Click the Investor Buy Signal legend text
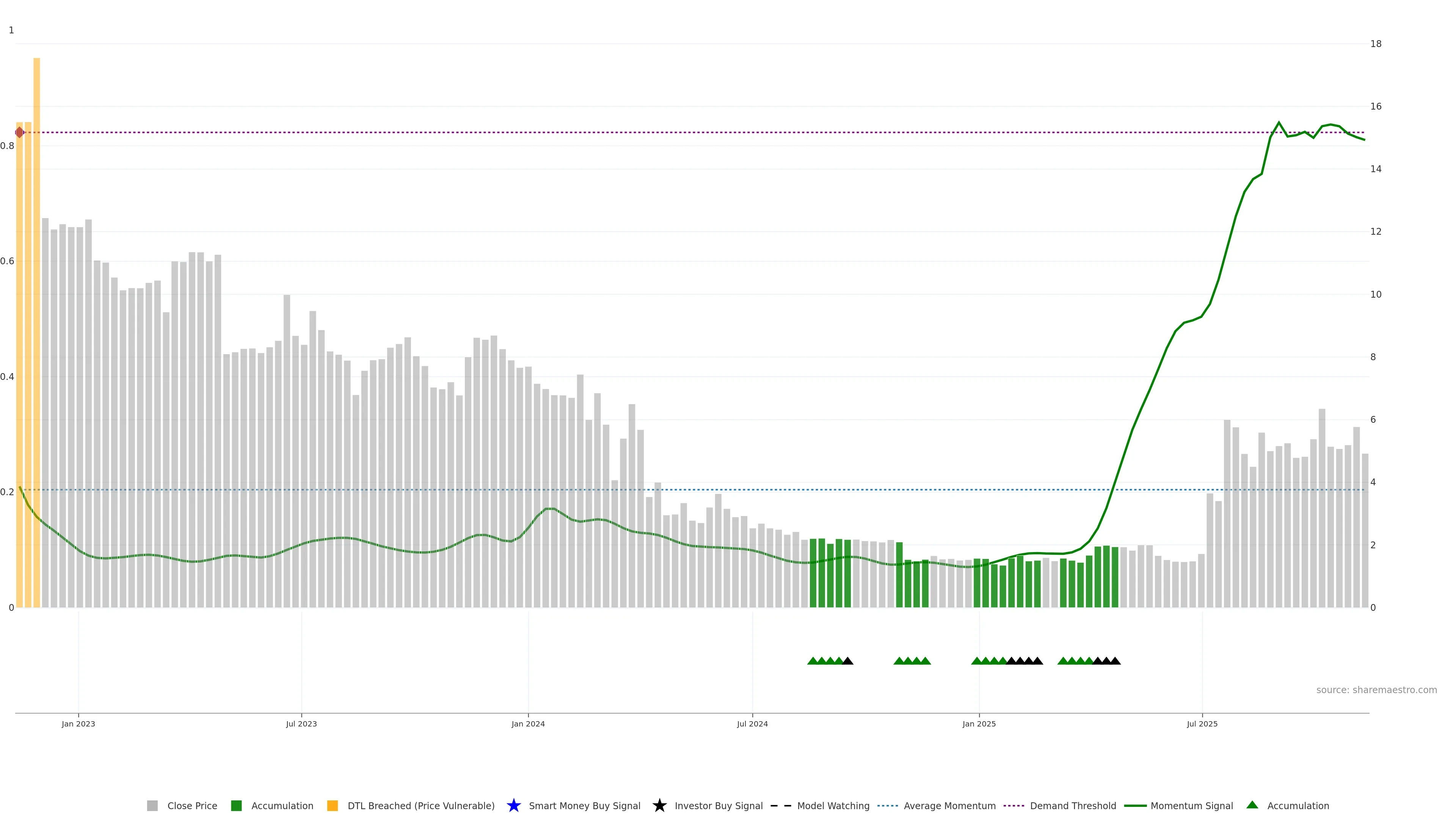The width and height of the screenshot is (1456, 819). tap(719, 805)
